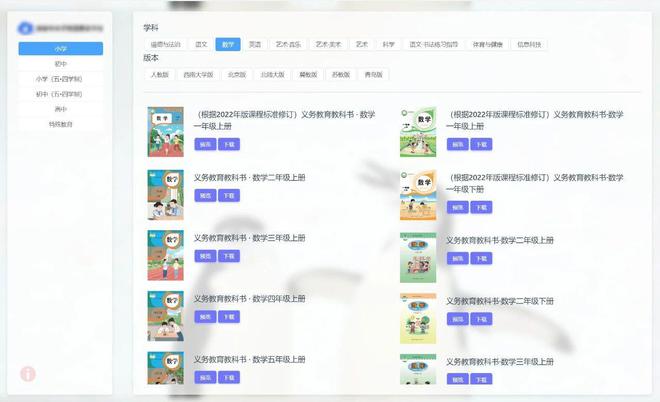Screen dimensions: 660x402
Task: Download the 数学四年级上册 textbook
Action: [x=229, y=317]
